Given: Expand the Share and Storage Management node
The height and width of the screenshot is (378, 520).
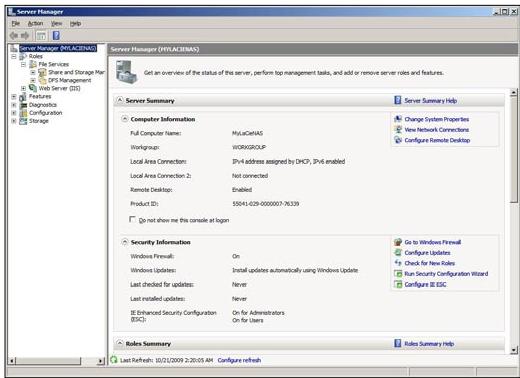Looking at the screenshot, I should (33, 72).
